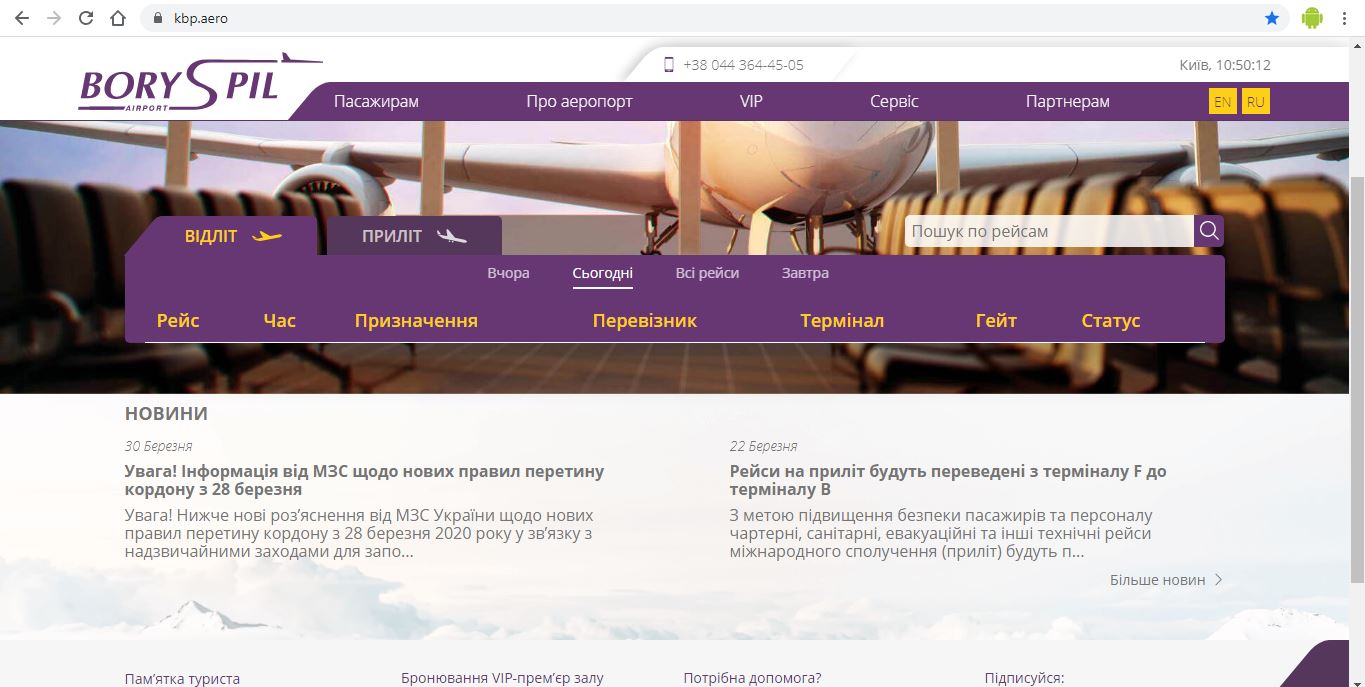Click the Android extension icon
The image size is (1365, 687).
(1312, 18)
